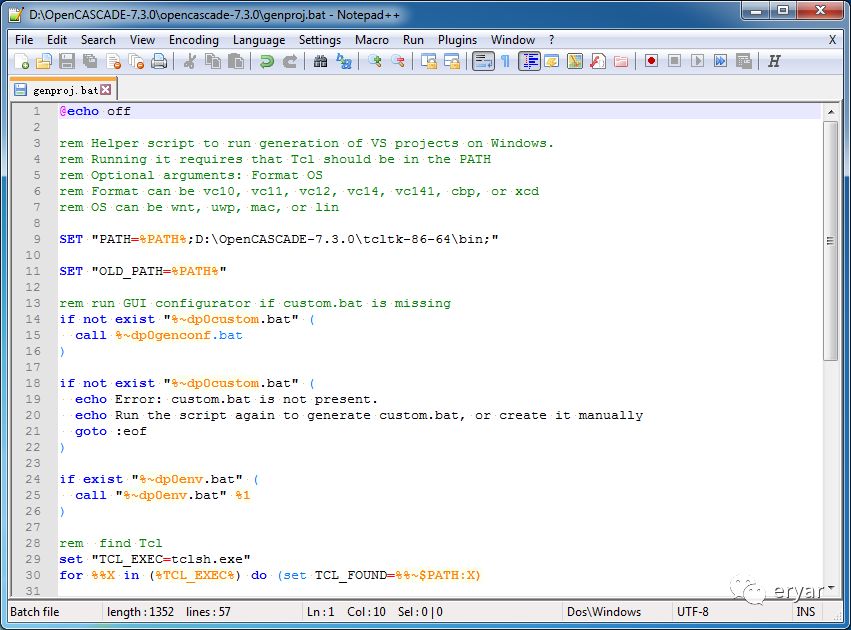The height and width of the screenshot is (630, 851).
Task: Open the Language menu dropdown
Action: (258, 40)
